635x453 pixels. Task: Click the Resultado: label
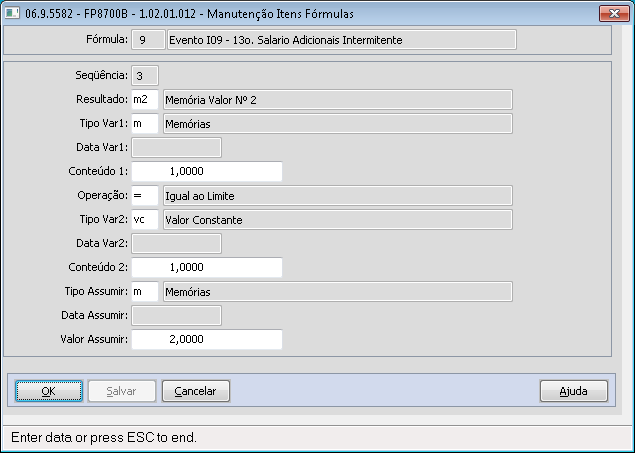[x=102, y=99]
